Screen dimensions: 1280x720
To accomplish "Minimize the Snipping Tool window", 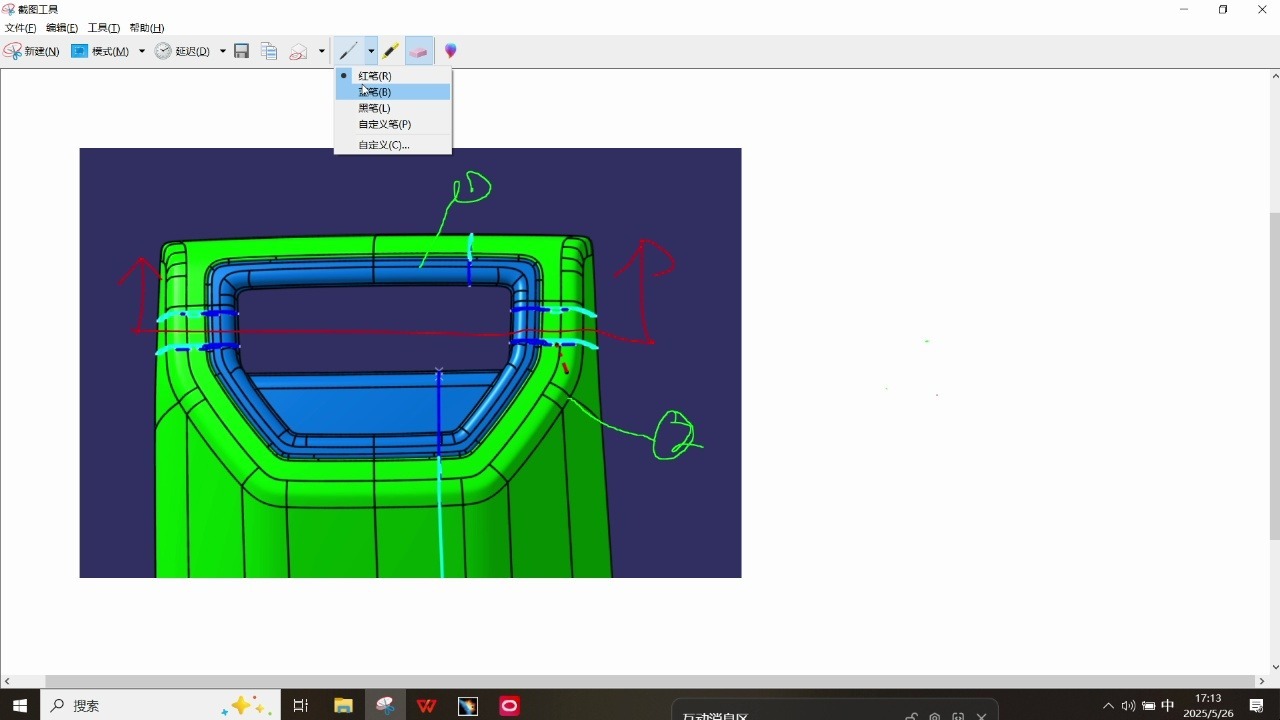I will click(x=1184, y=9).
